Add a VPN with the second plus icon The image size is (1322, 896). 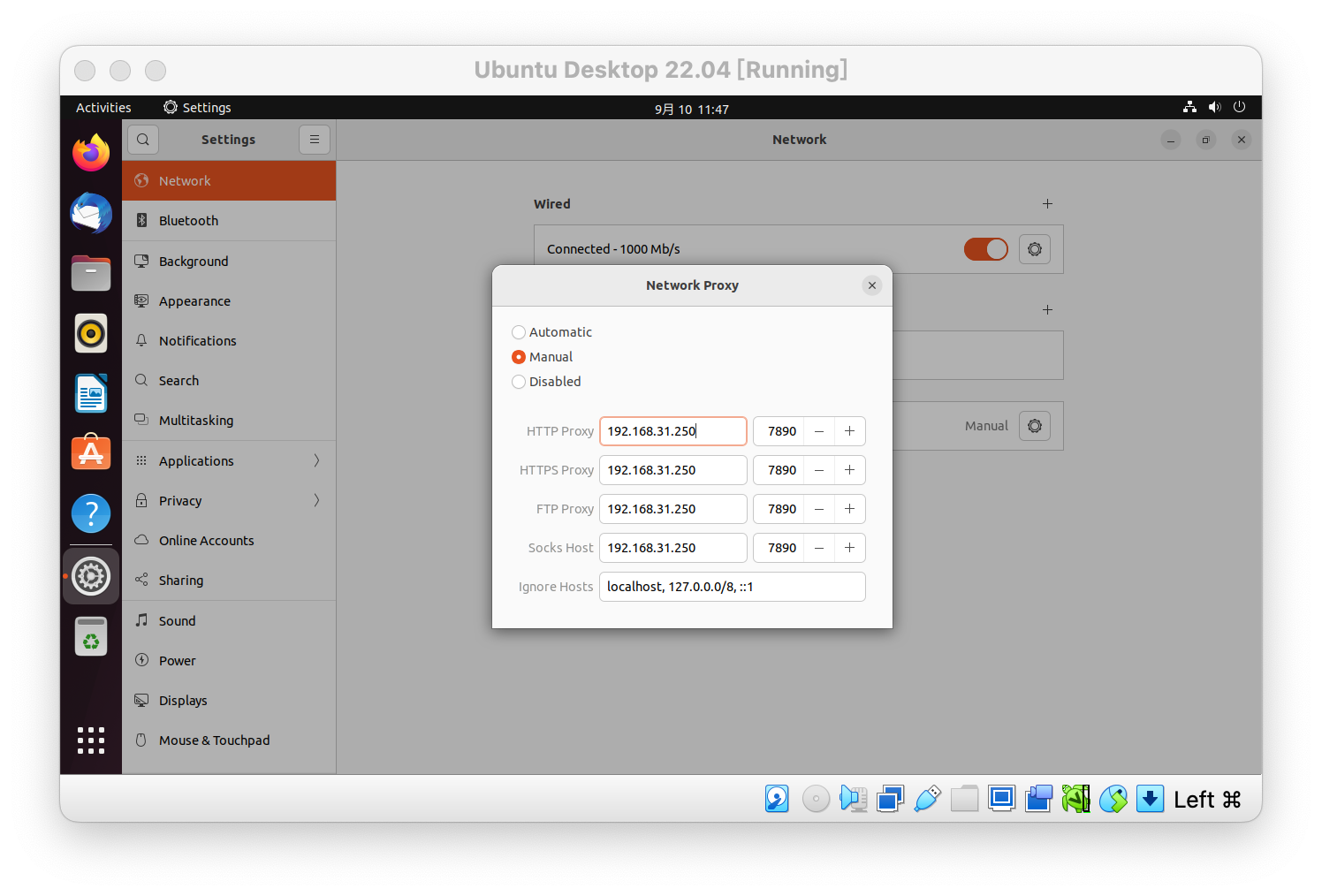(1047, 309)
